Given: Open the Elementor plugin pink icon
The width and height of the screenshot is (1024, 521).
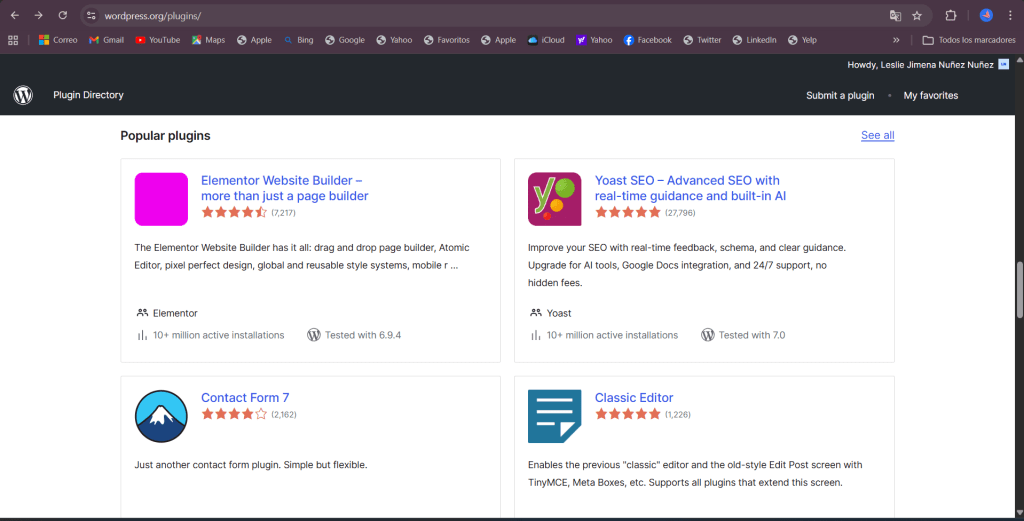Looking at the screenshot, I should click(161, 199).
